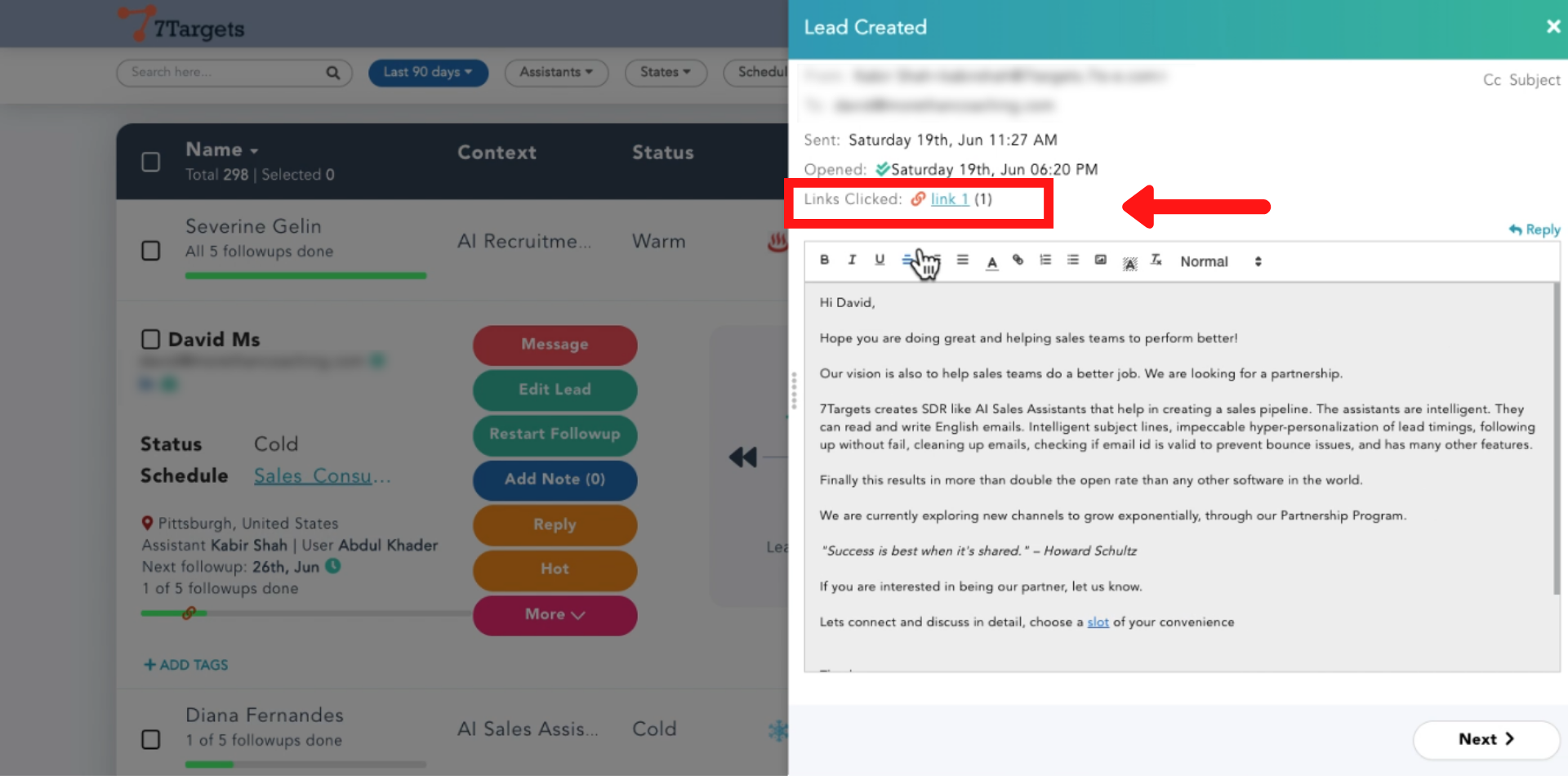Click the underline formatting icon
This screenshot has width=1568, height=776.
coord(880,260)
